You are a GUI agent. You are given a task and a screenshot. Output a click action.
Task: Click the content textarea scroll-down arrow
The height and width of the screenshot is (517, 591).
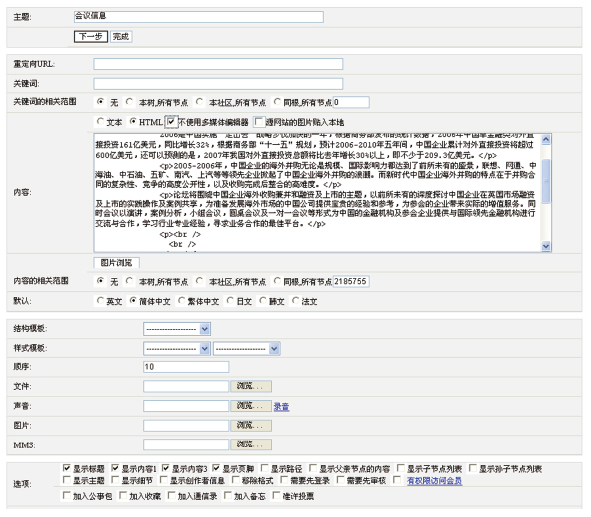click(546, 246)
